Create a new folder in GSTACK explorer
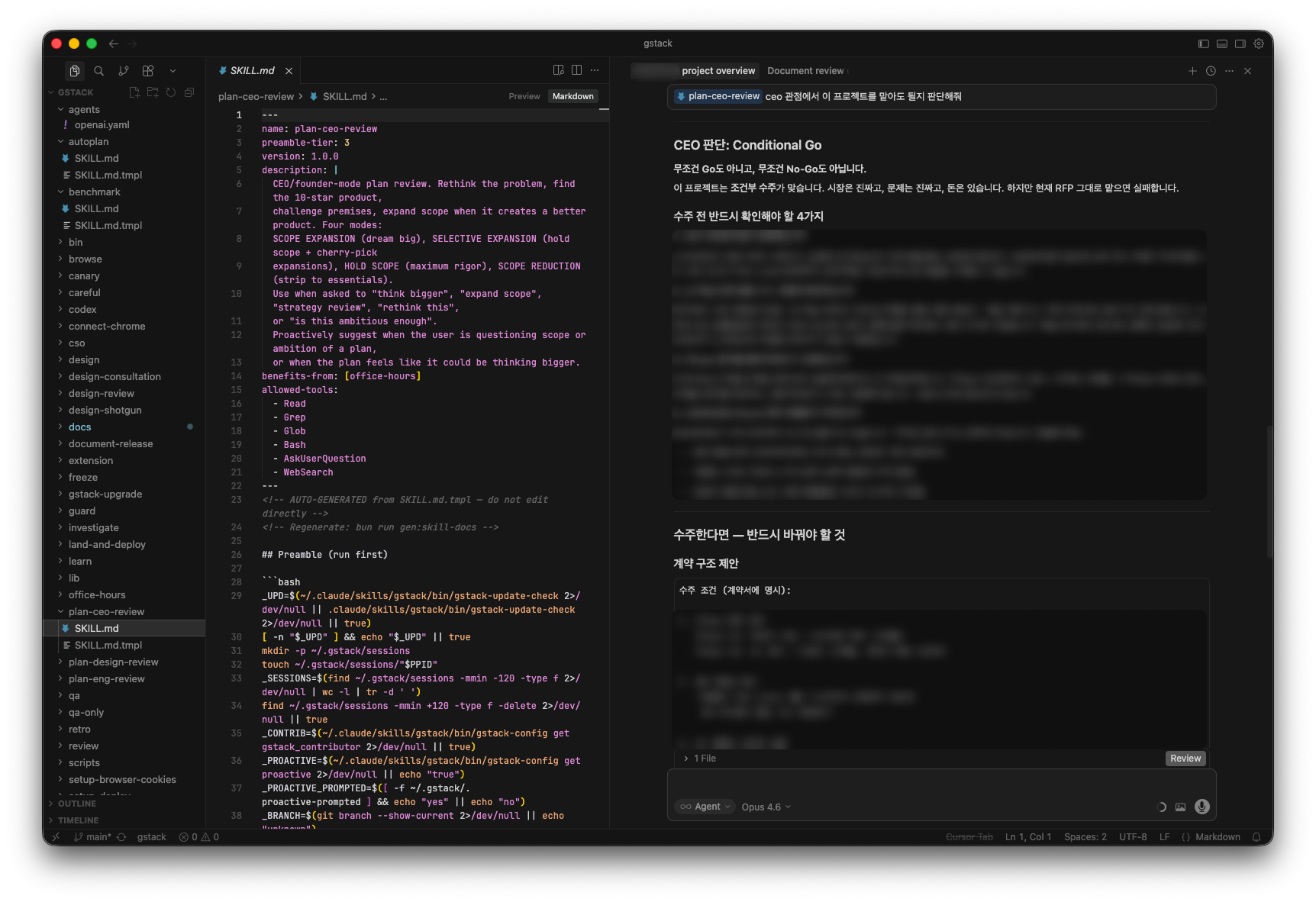The image size is (1316, 902). point(153,92)
